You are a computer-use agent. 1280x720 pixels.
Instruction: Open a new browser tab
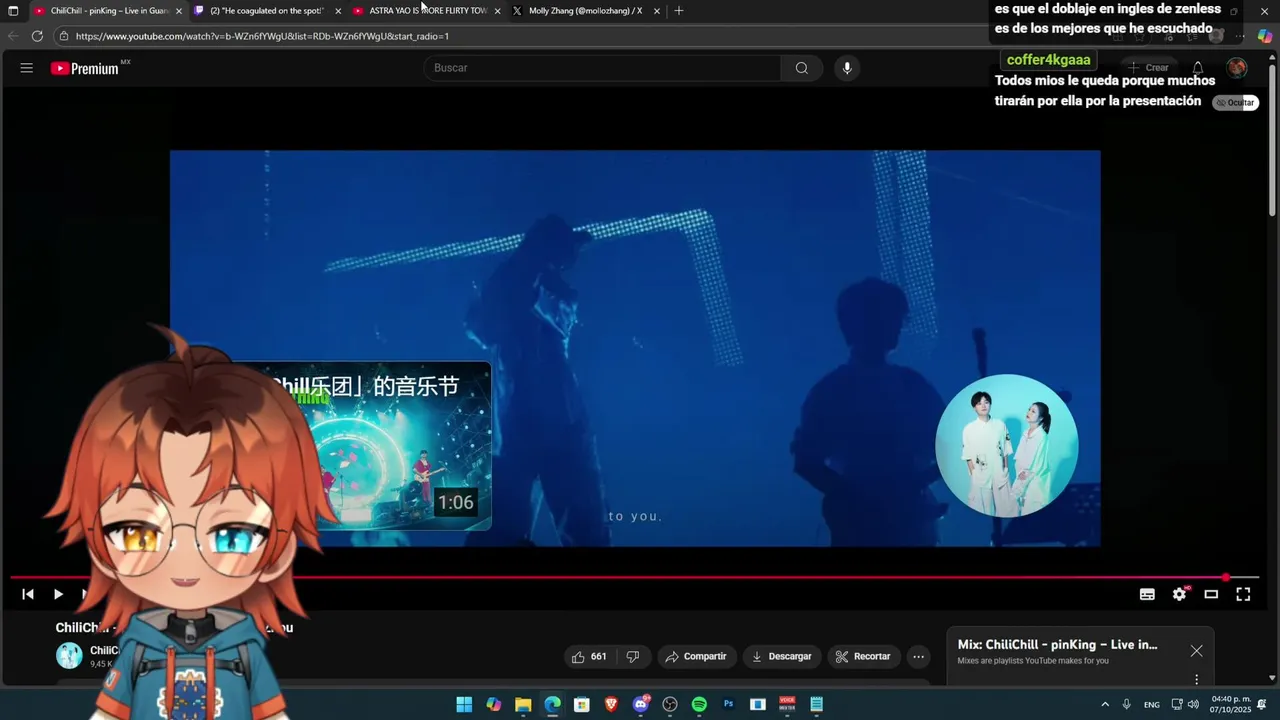pyautogui.click(x=679, y=11)
